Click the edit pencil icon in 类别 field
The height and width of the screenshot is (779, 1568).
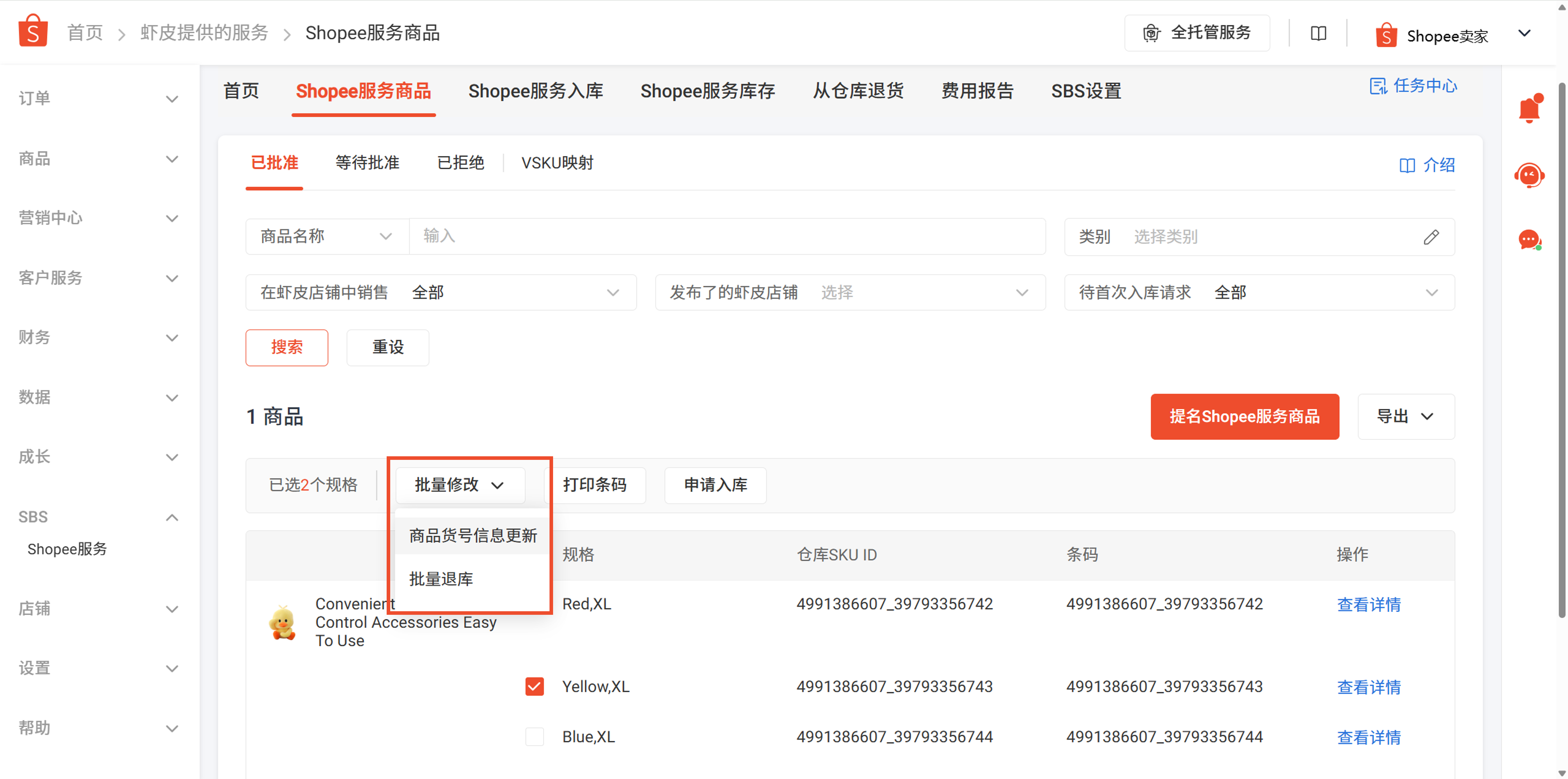[1431, 237]
